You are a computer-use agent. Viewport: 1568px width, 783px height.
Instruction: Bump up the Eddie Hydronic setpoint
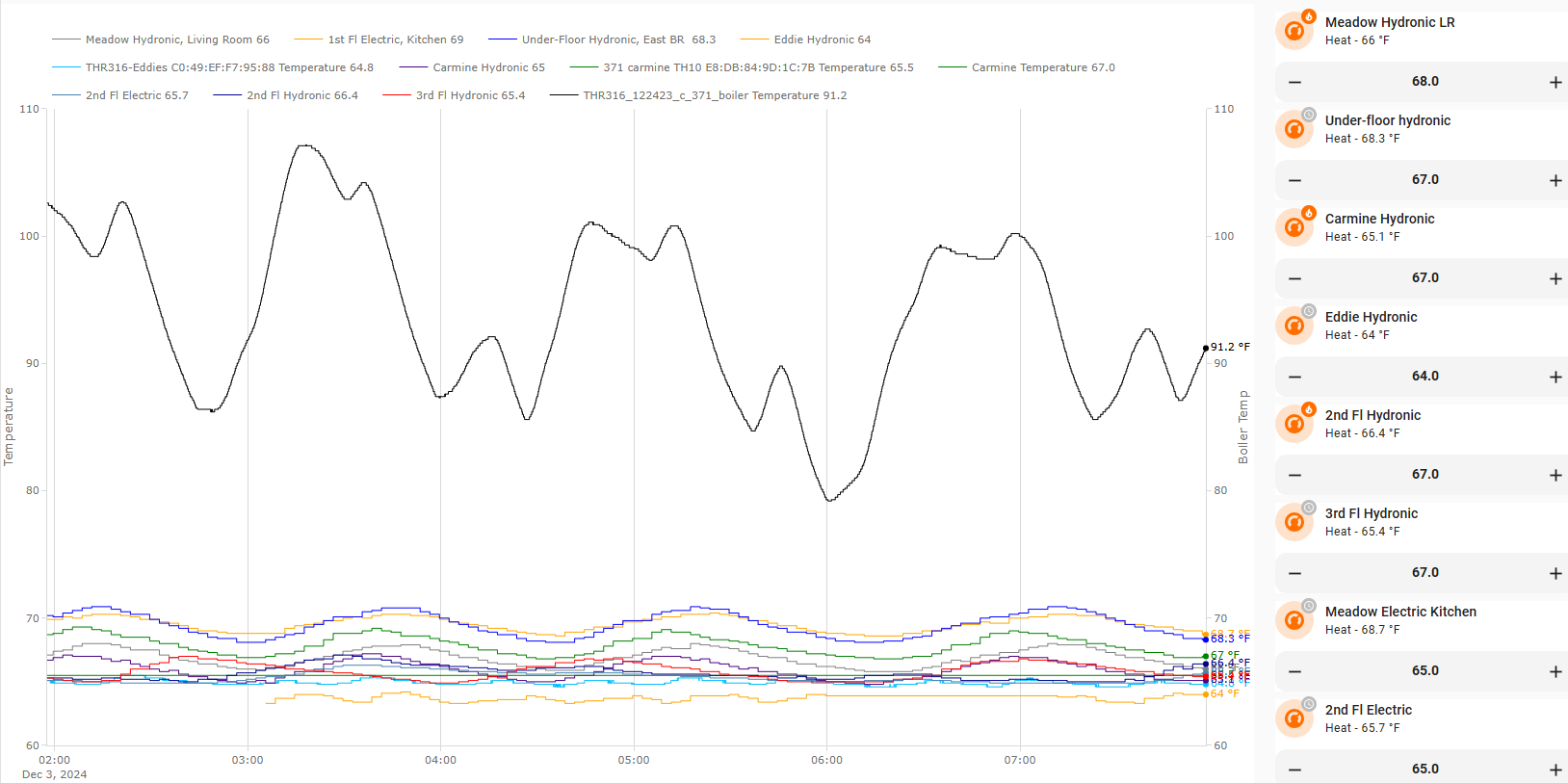(1555, 377)
